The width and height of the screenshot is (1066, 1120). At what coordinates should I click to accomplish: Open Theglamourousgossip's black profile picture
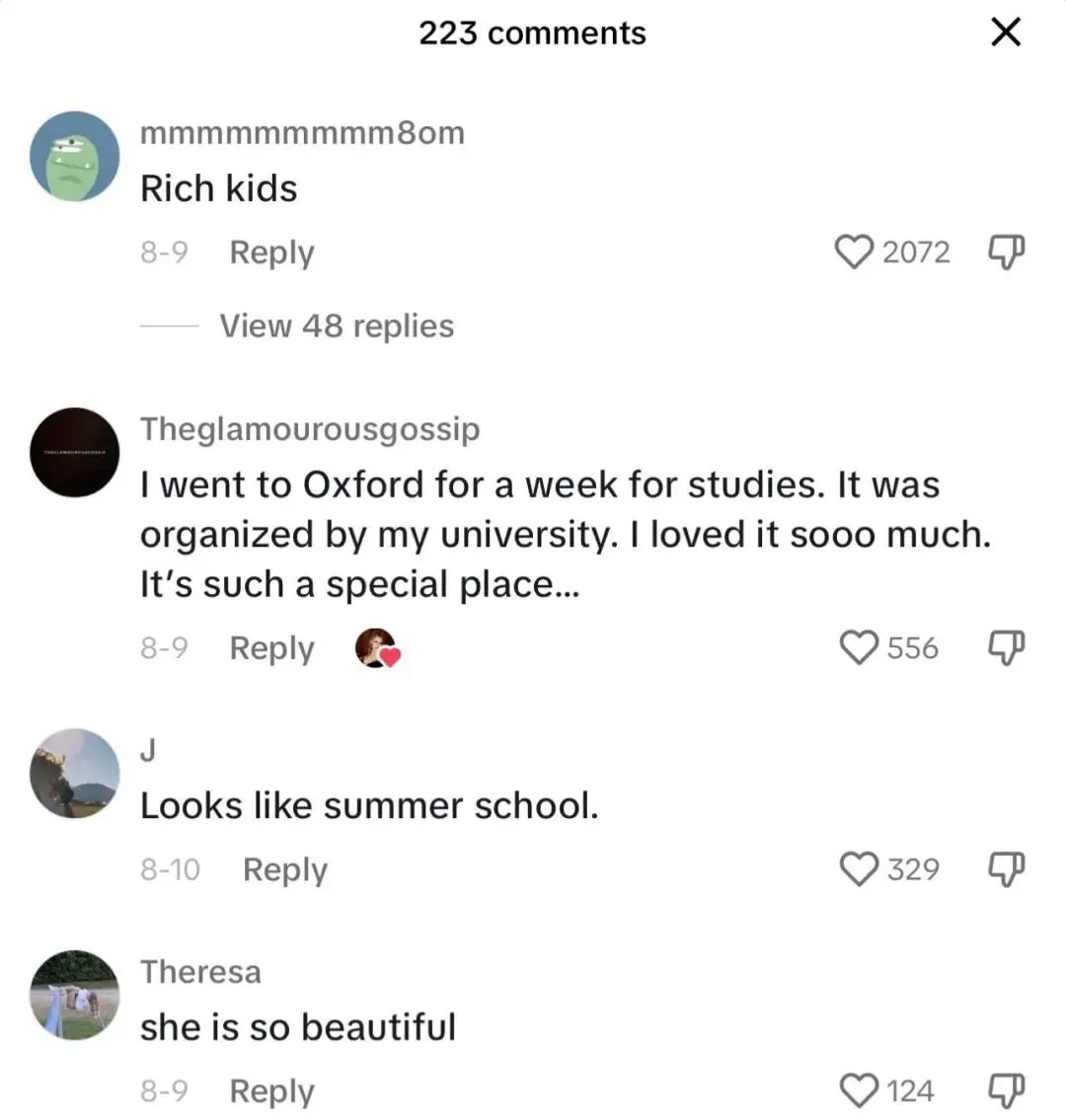coord(75,452)
